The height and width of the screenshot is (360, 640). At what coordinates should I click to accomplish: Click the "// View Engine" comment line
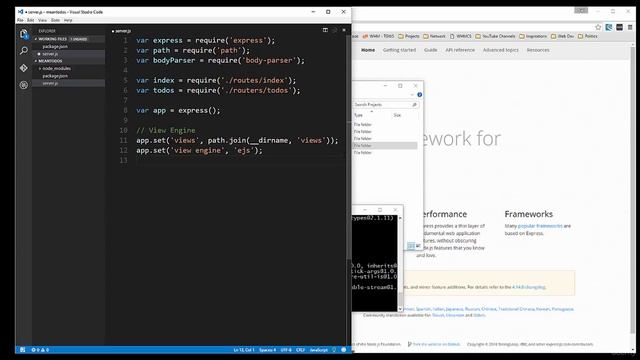point(166,131)
